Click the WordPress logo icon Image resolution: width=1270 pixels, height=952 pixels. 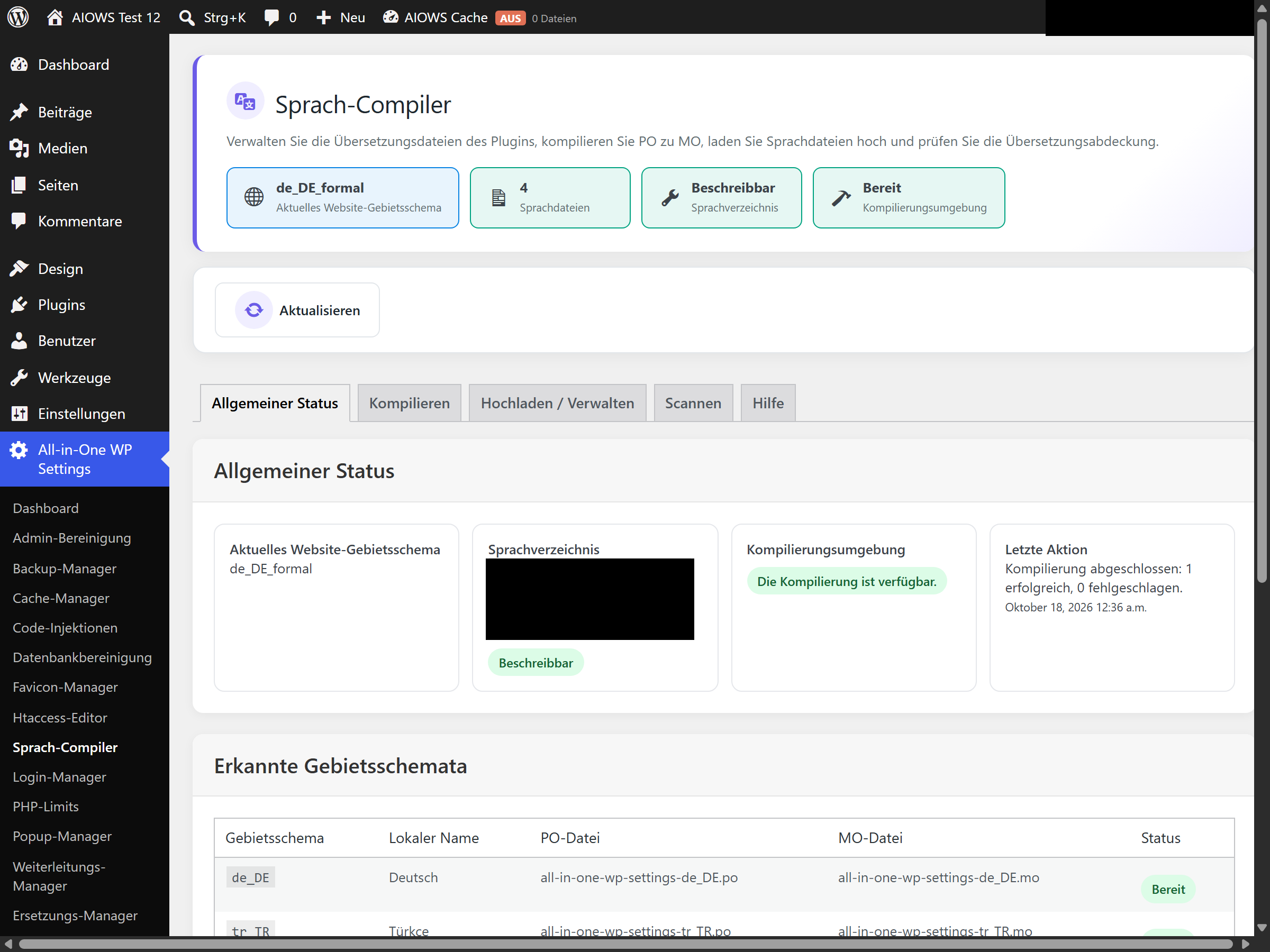click(x=19, y=17)
